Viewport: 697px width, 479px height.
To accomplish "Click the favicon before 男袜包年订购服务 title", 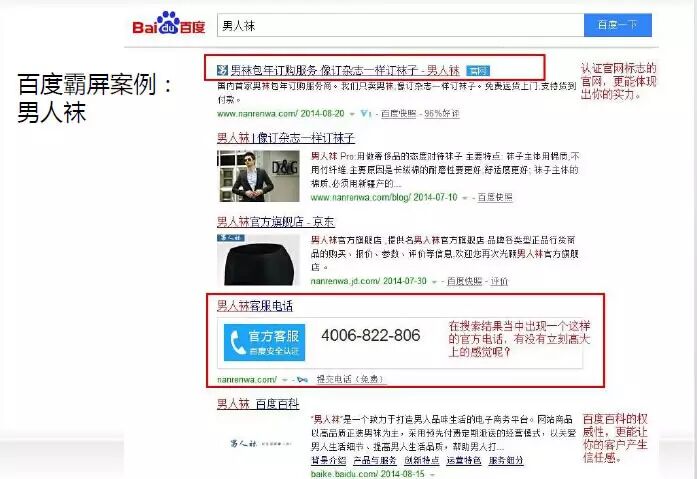I will point(222,70).
